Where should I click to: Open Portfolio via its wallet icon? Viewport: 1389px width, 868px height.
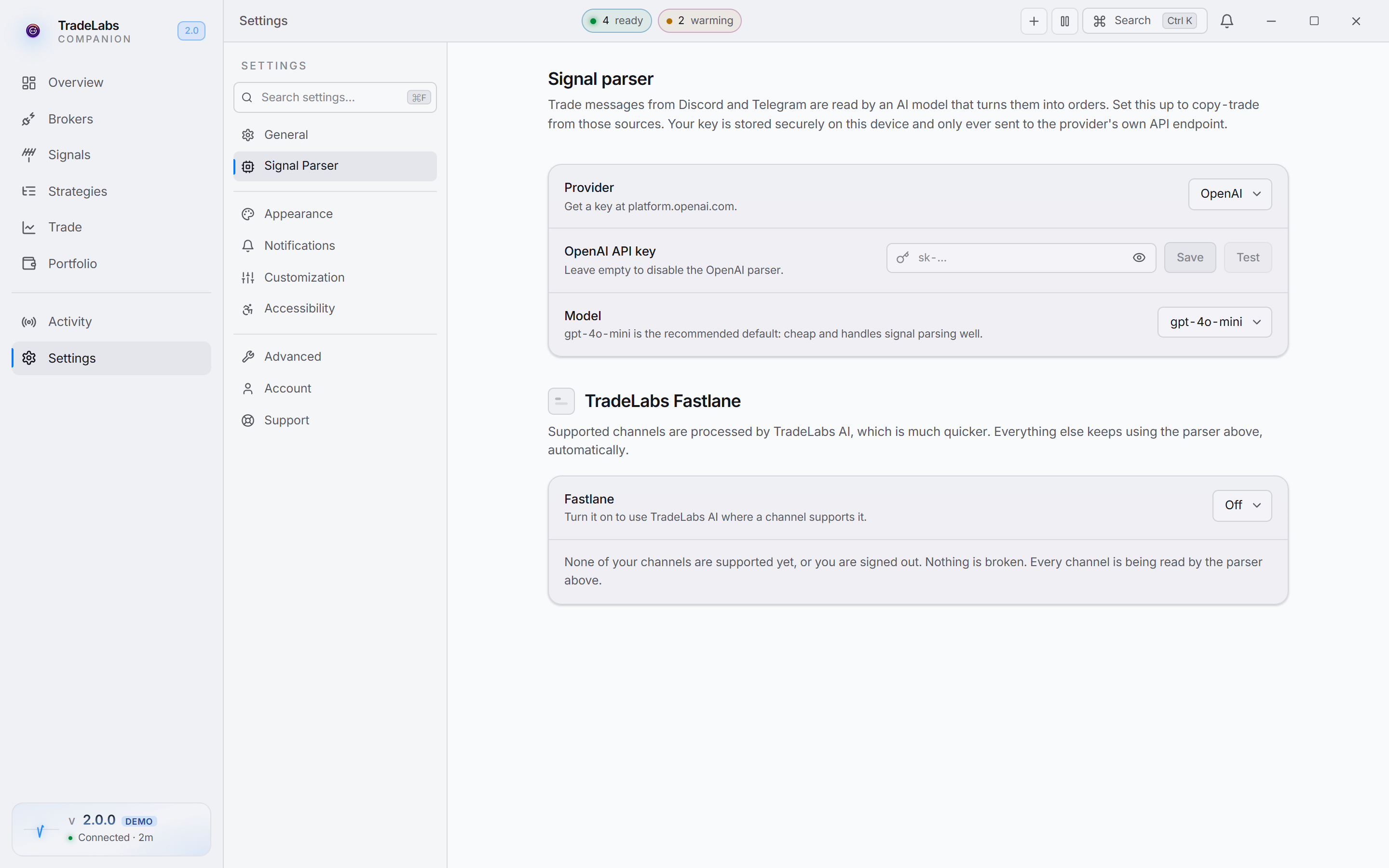coord(29,263)
